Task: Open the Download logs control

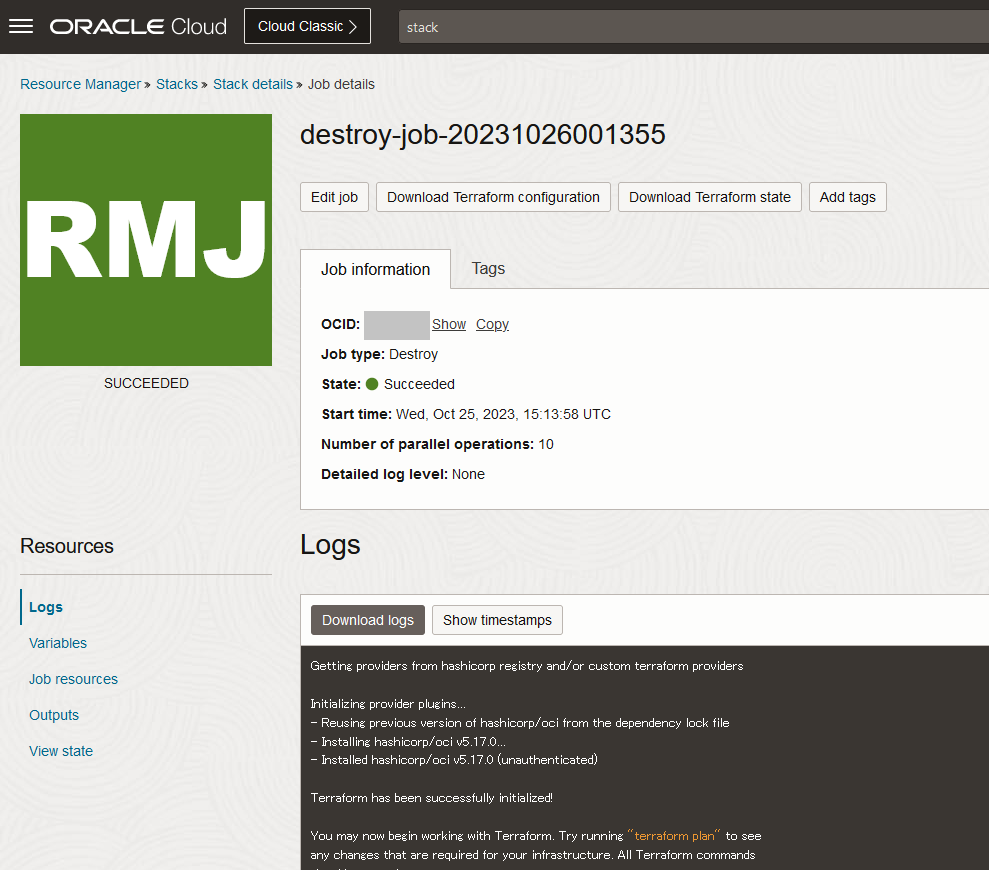Action: coord(367,620)
